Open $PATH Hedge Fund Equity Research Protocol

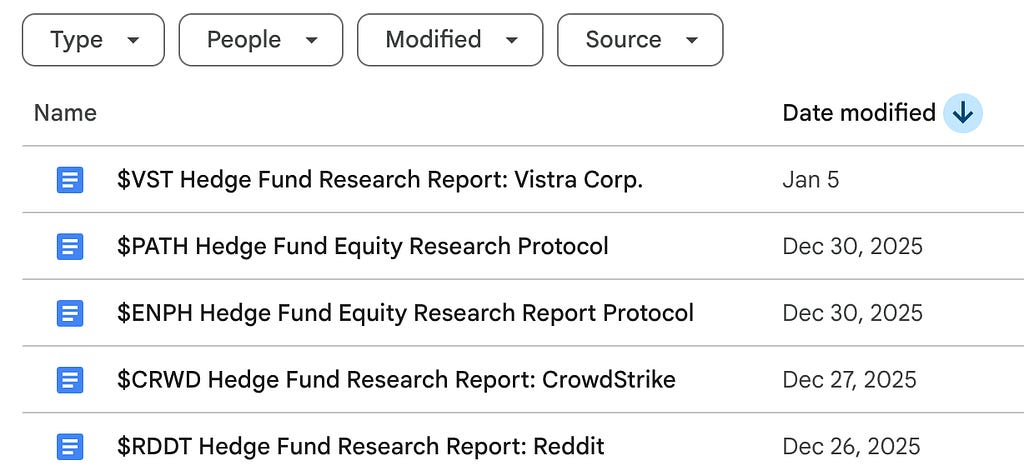362,246
